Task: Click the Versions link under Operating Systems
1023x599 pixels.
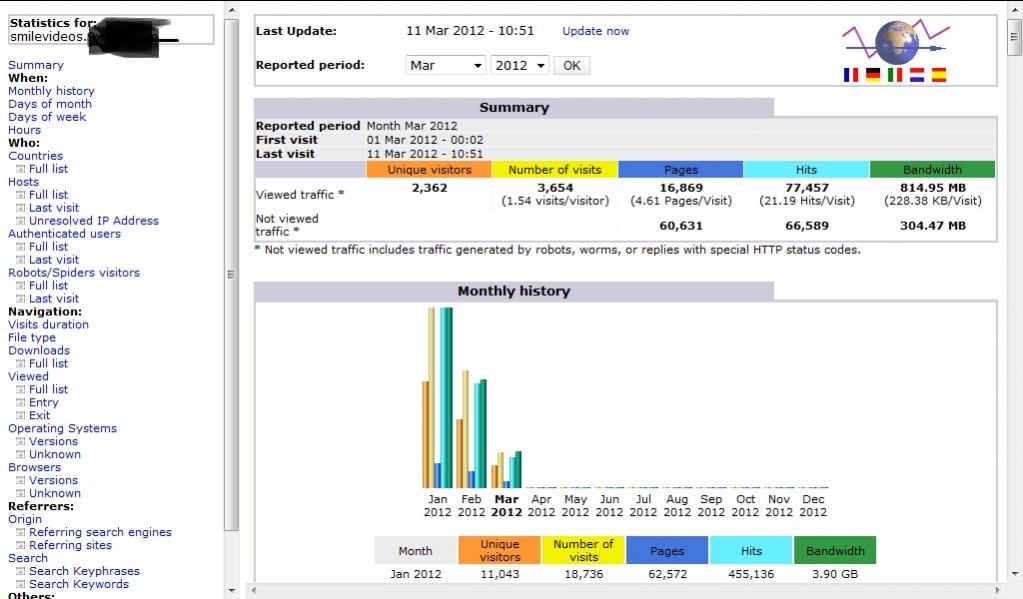Action: point(53,442)
